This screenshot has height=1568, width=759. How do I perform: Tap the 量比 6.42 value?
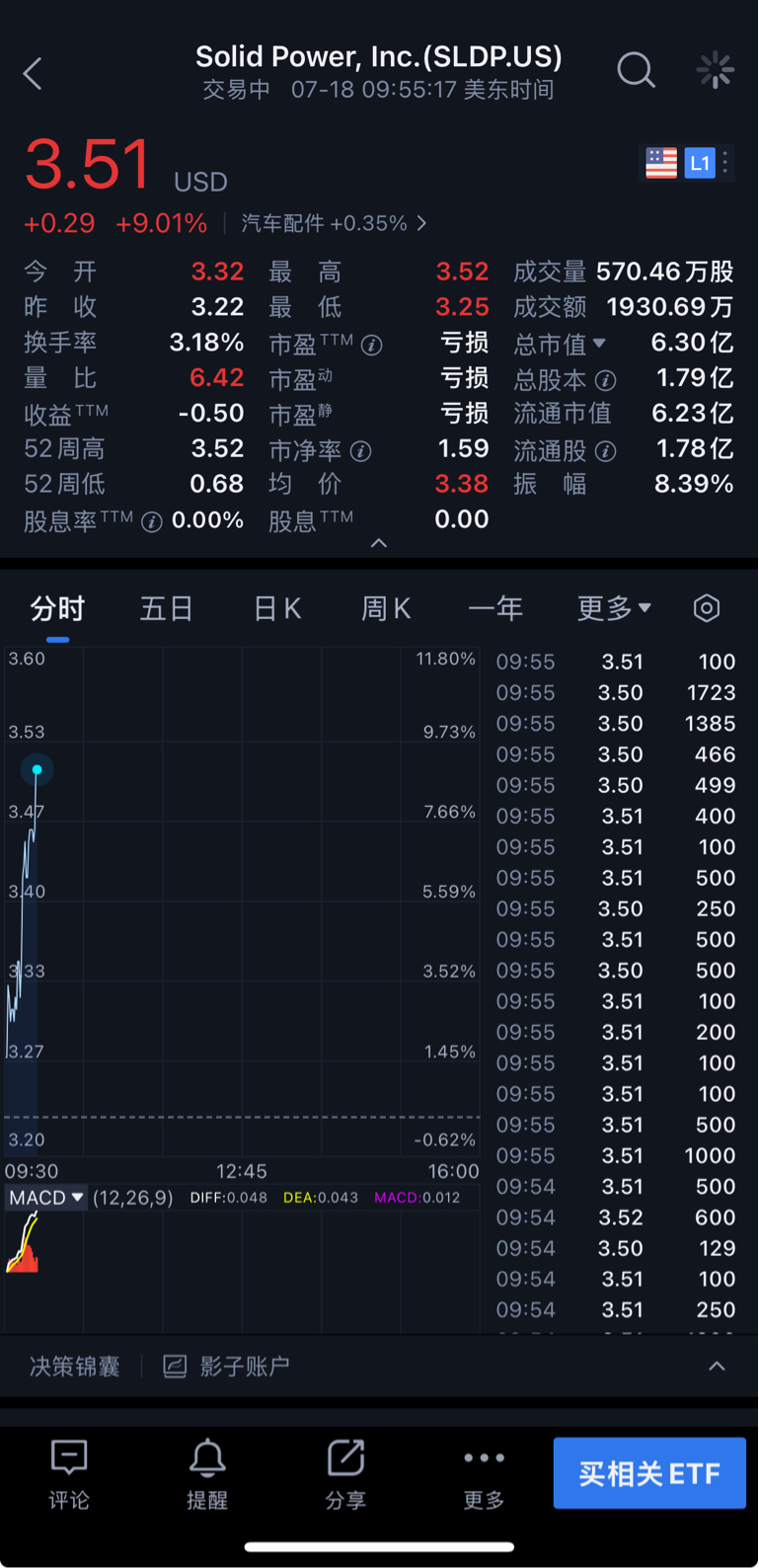(x=216, y=378)
